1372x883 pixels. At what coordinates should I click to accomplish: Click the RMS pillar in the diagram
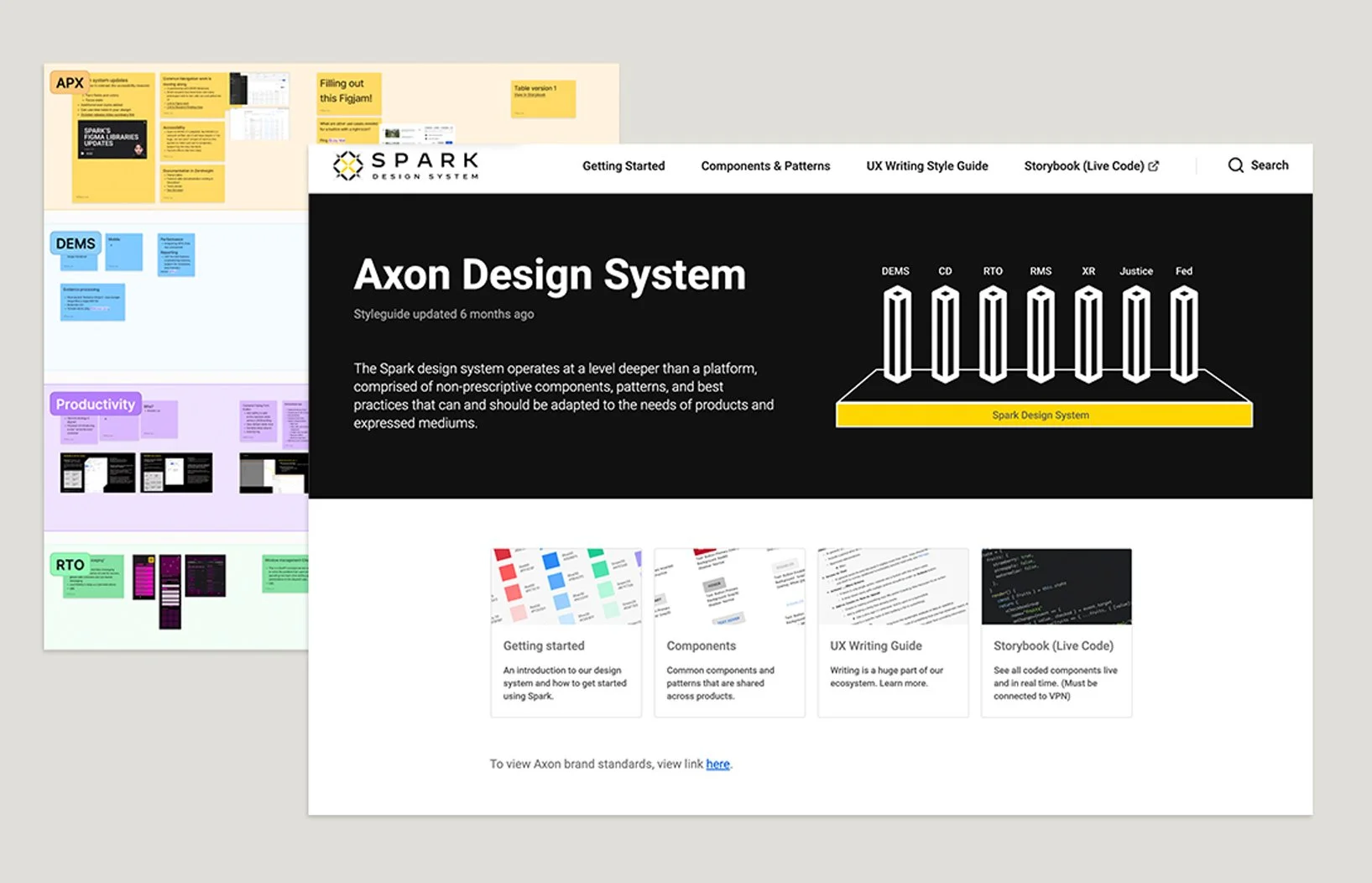pos(1041,334)
